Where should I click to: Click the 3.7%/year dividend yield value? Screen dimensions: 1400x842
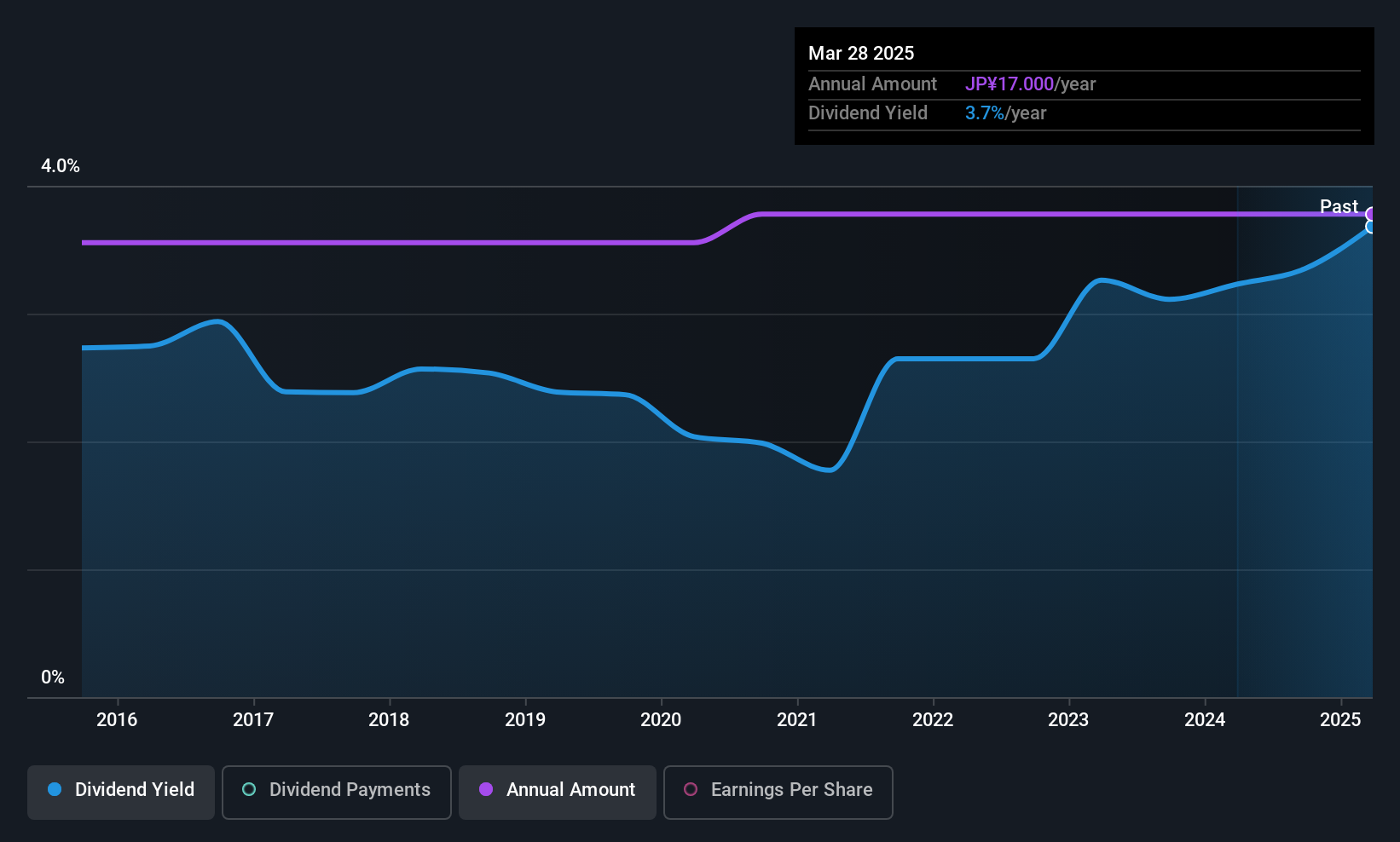click(x=1005, y=113)
